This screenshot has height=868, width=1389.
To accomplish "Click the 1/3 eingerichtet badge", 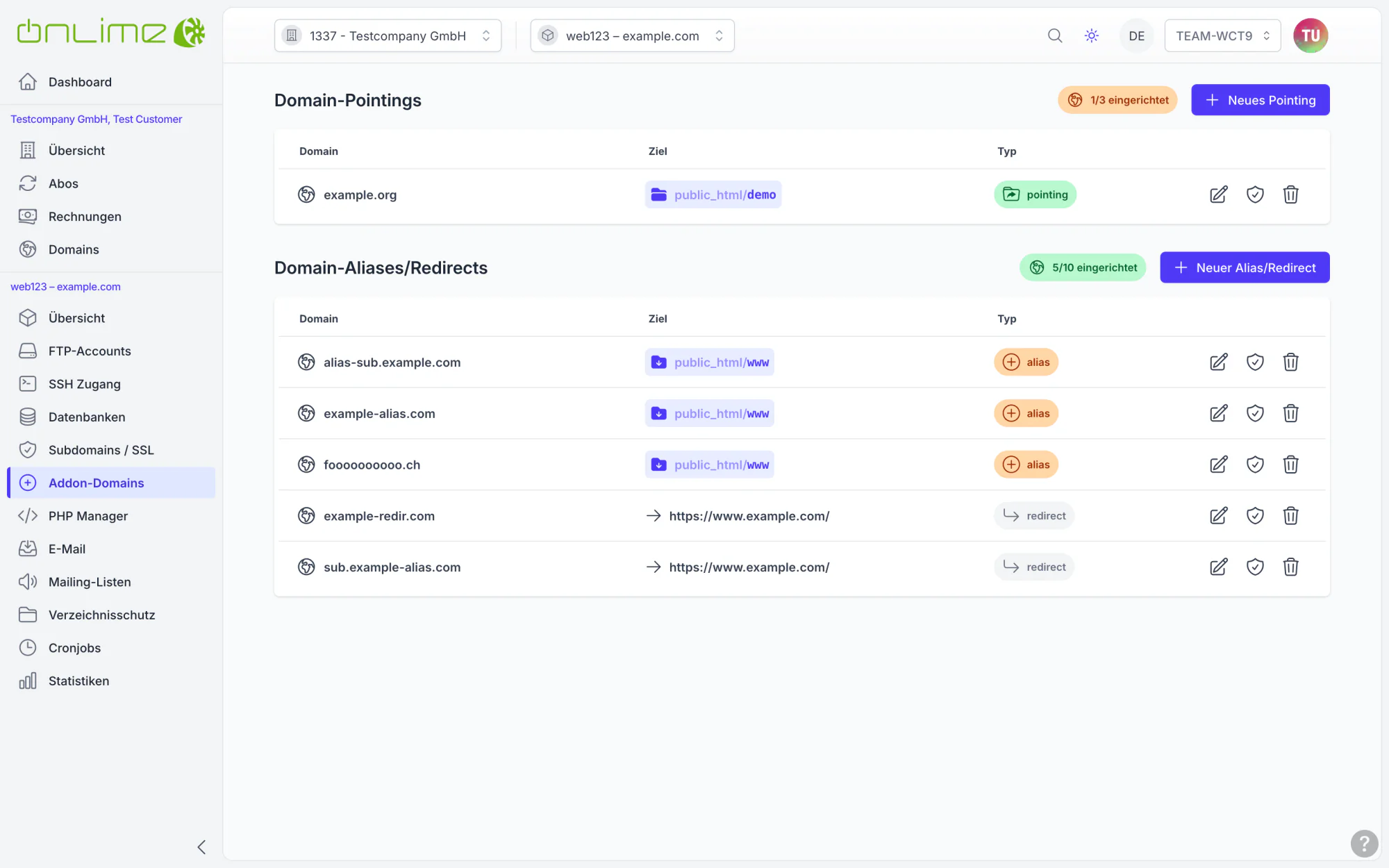I will pos(1117,100).
